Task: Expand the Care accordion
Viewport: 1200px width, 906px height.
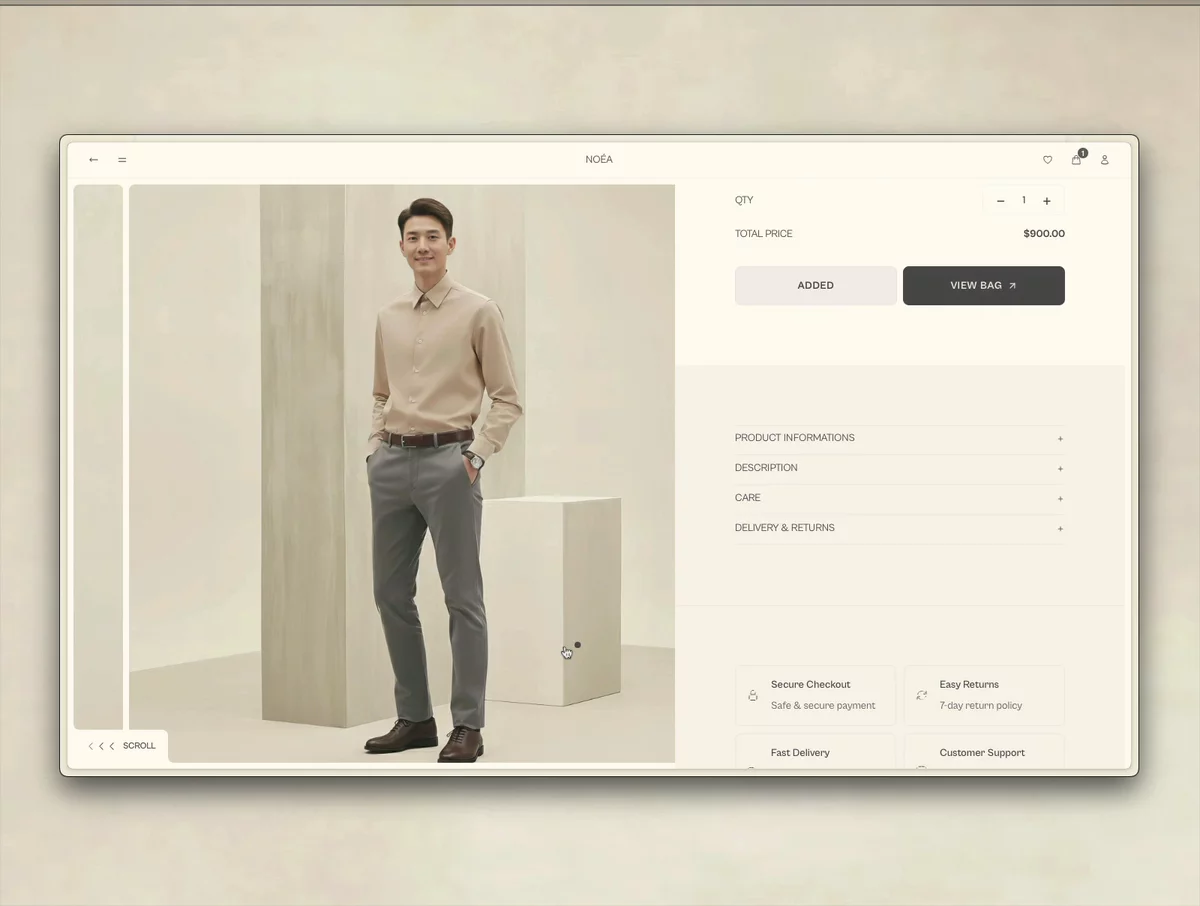Action: (899, 498)
